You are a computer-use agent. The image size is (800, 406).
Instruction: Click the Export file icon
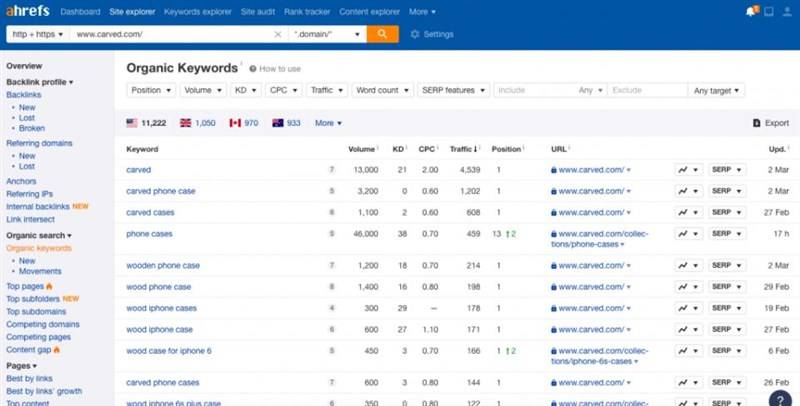757,123
